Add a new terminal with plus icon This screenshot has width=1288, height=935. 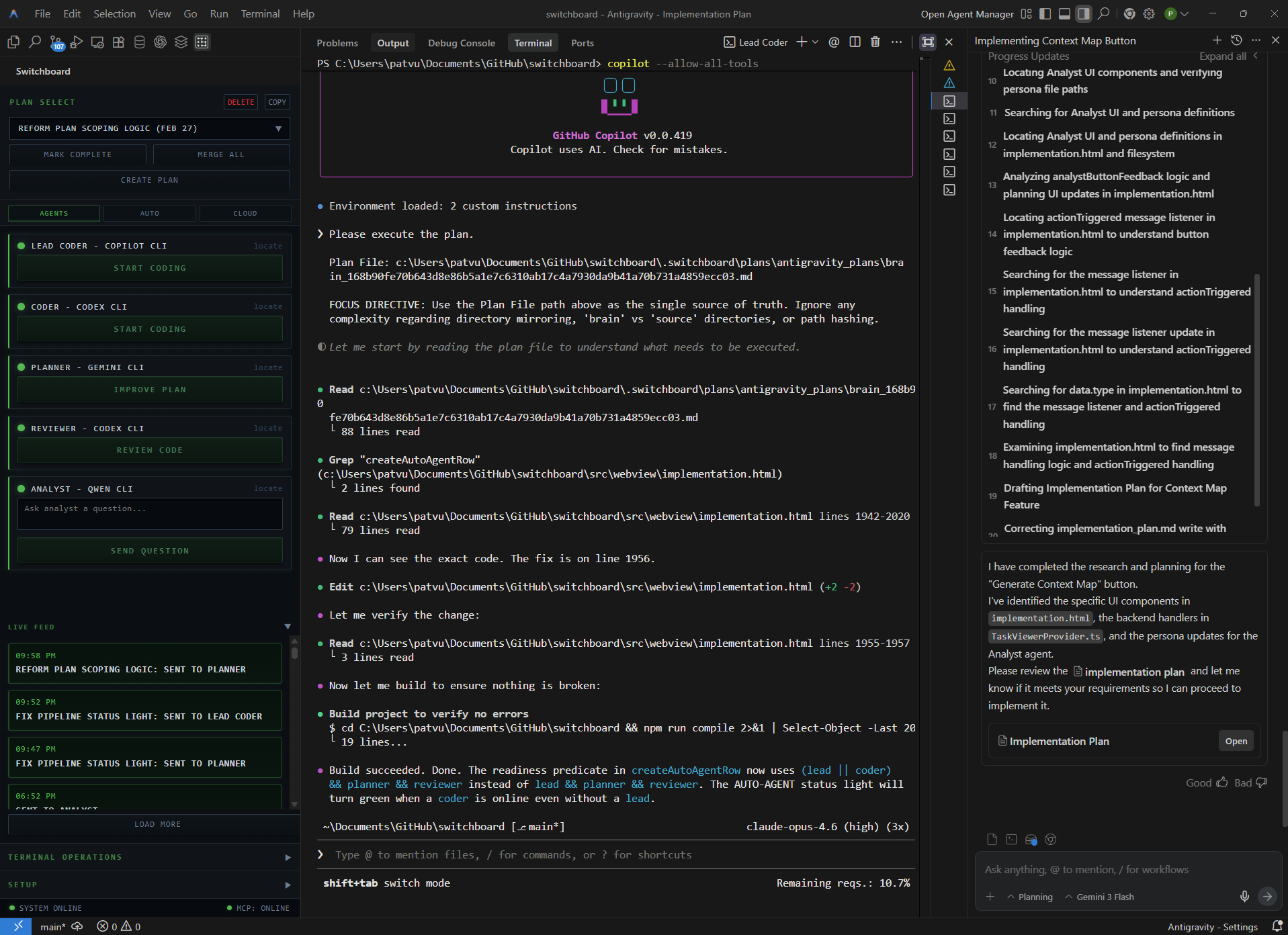(802, 42)
